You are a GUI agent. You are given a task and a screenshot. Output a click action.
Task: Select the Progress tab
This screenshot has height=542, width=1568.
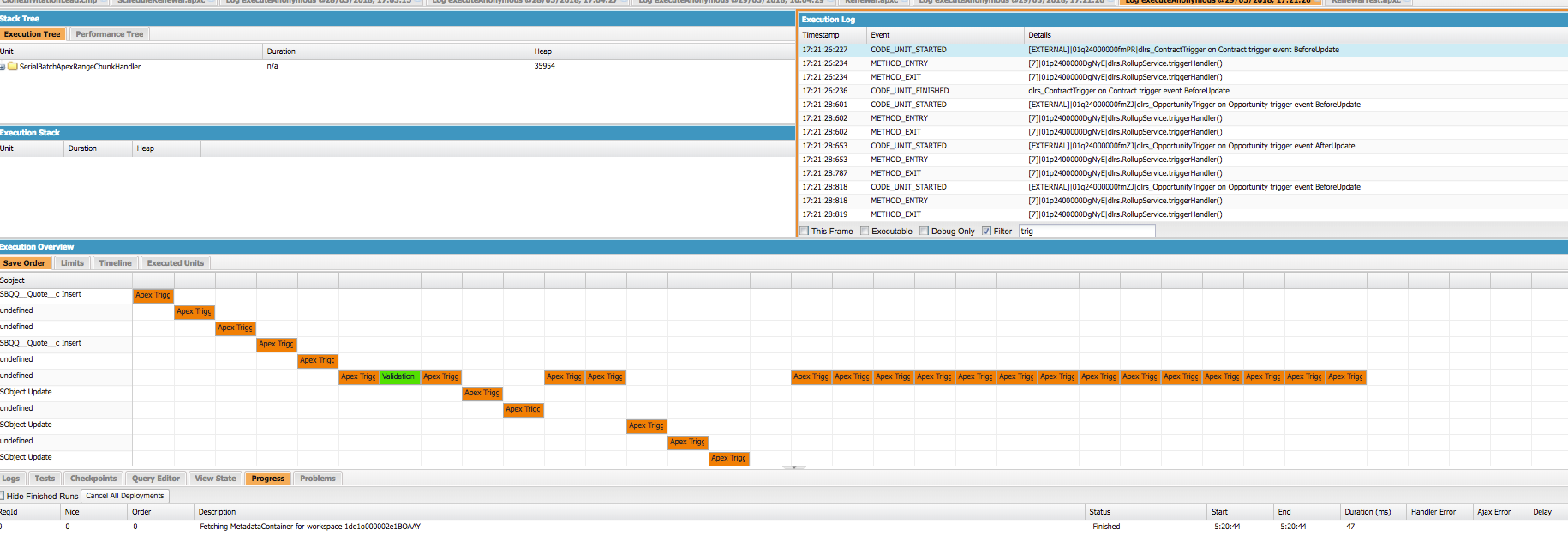tap(268, 479)
